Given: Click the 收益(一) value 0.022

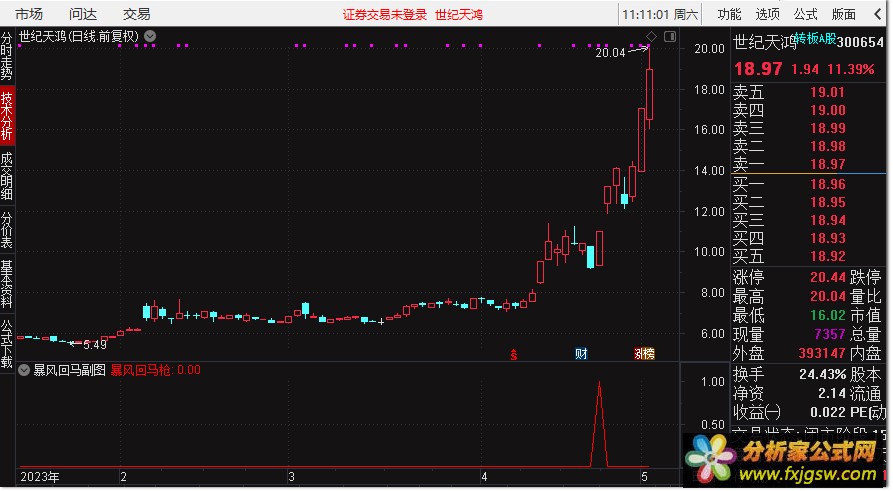Looking at the screenshot, I should [x=828, y=411].
